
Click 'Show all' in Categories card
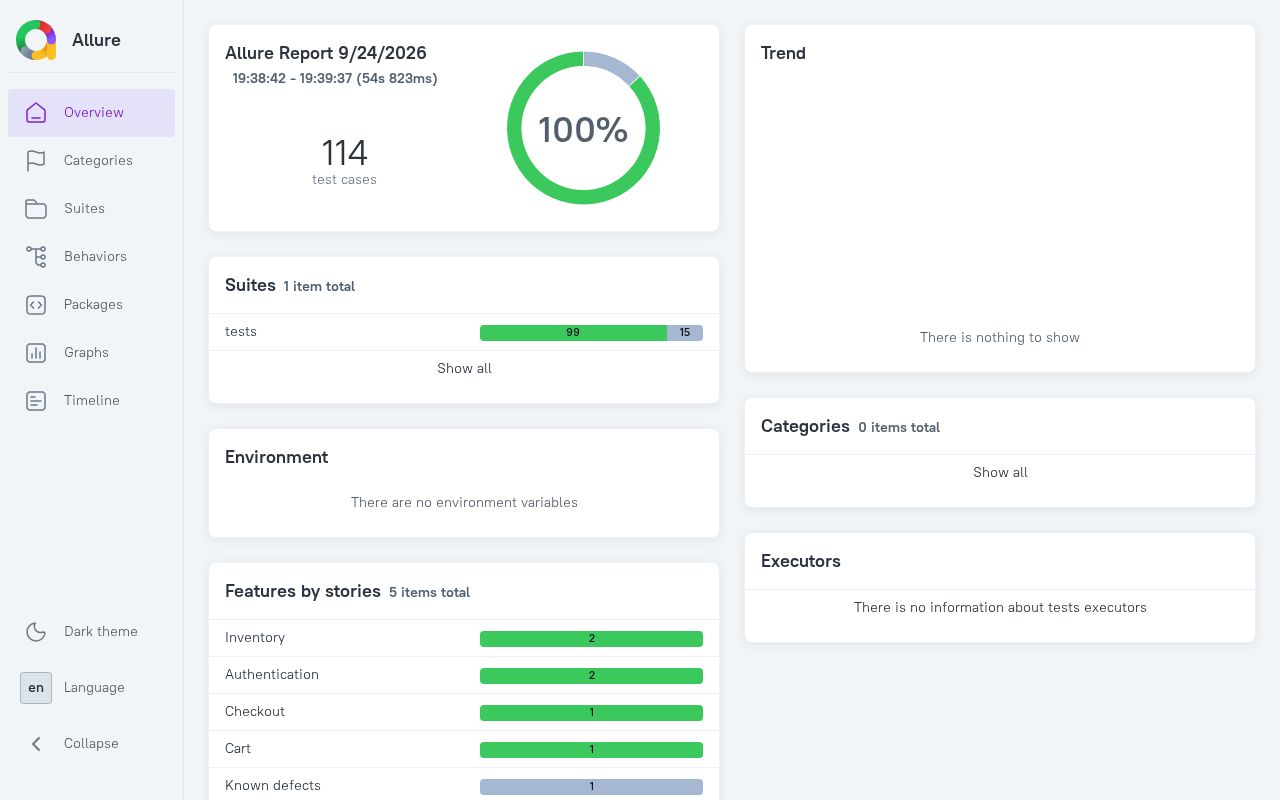[1000, 473]
